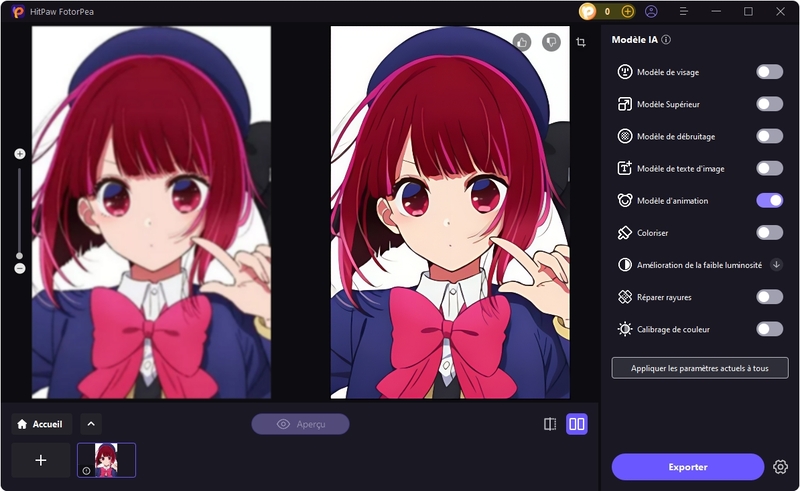Viewport: 800px width, 491px height.
Task: Enable Calibrage de couleur switch
Action: 769,329
